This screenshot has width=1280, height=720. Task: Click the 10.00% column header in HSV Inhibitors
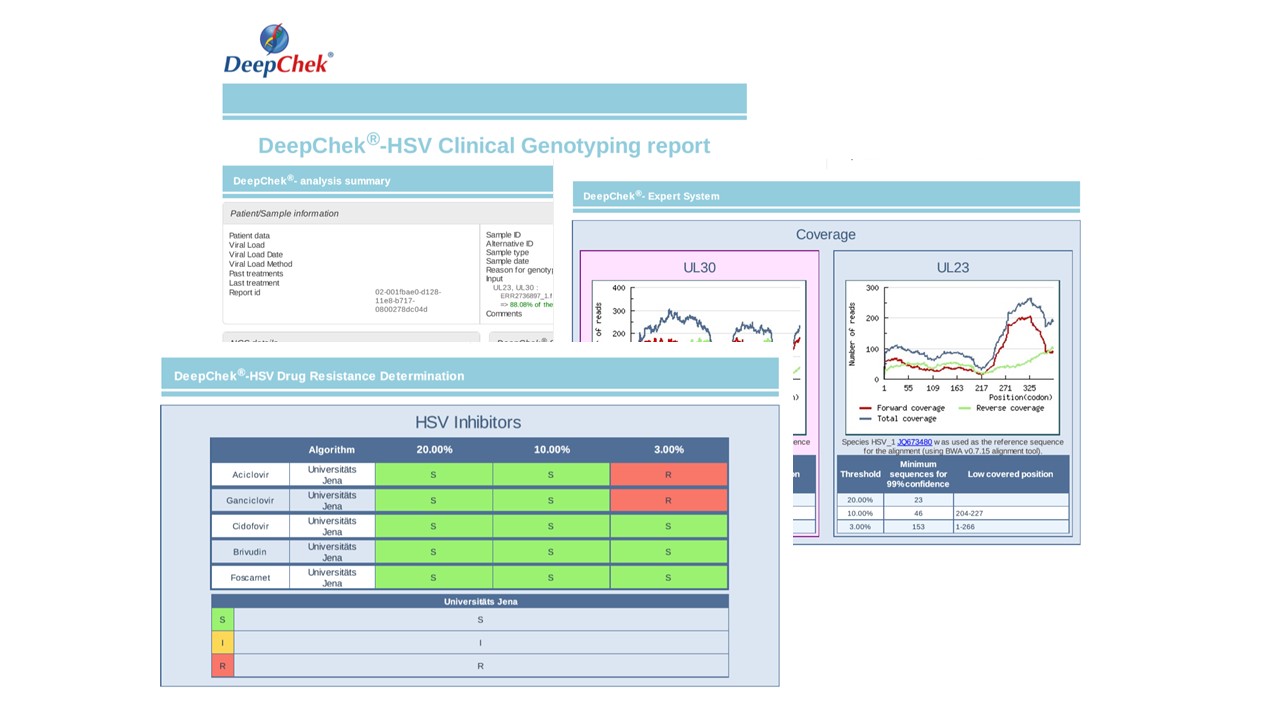point(551,450)
